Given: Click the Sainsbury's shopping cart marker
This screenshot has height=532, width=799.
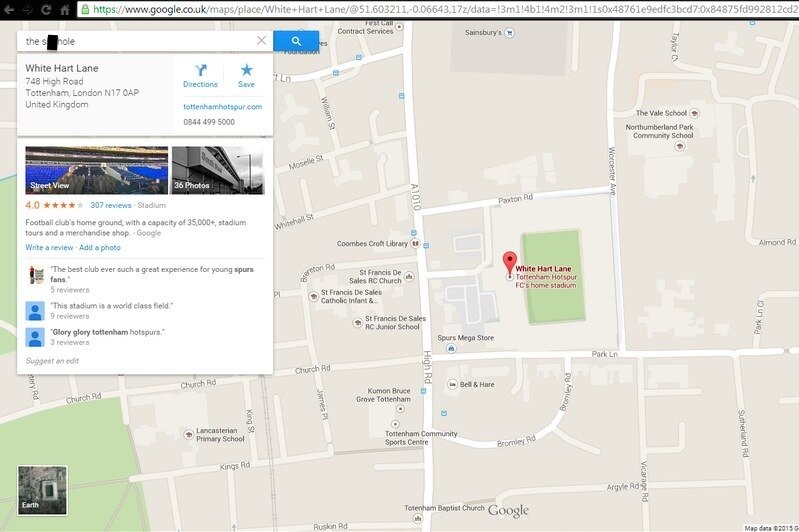Looking at the screenshot, I should coord(509,33).
